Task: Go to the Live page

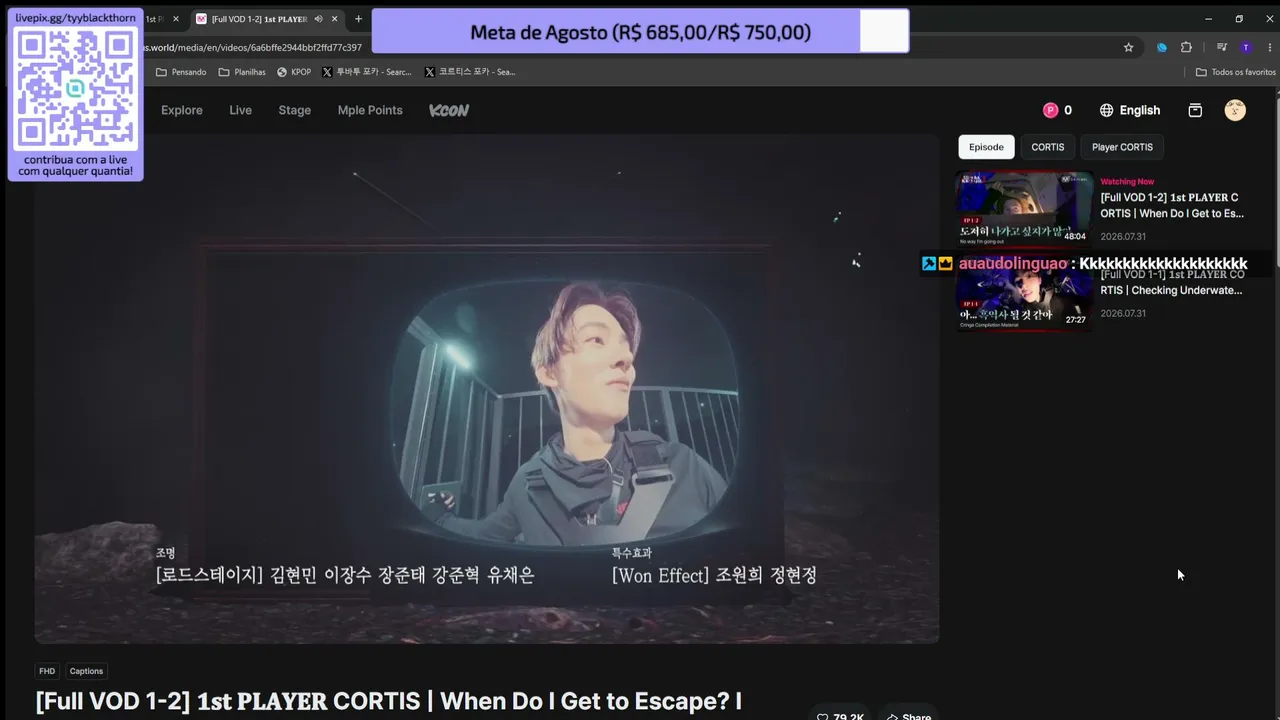Action: pos(240,110)
